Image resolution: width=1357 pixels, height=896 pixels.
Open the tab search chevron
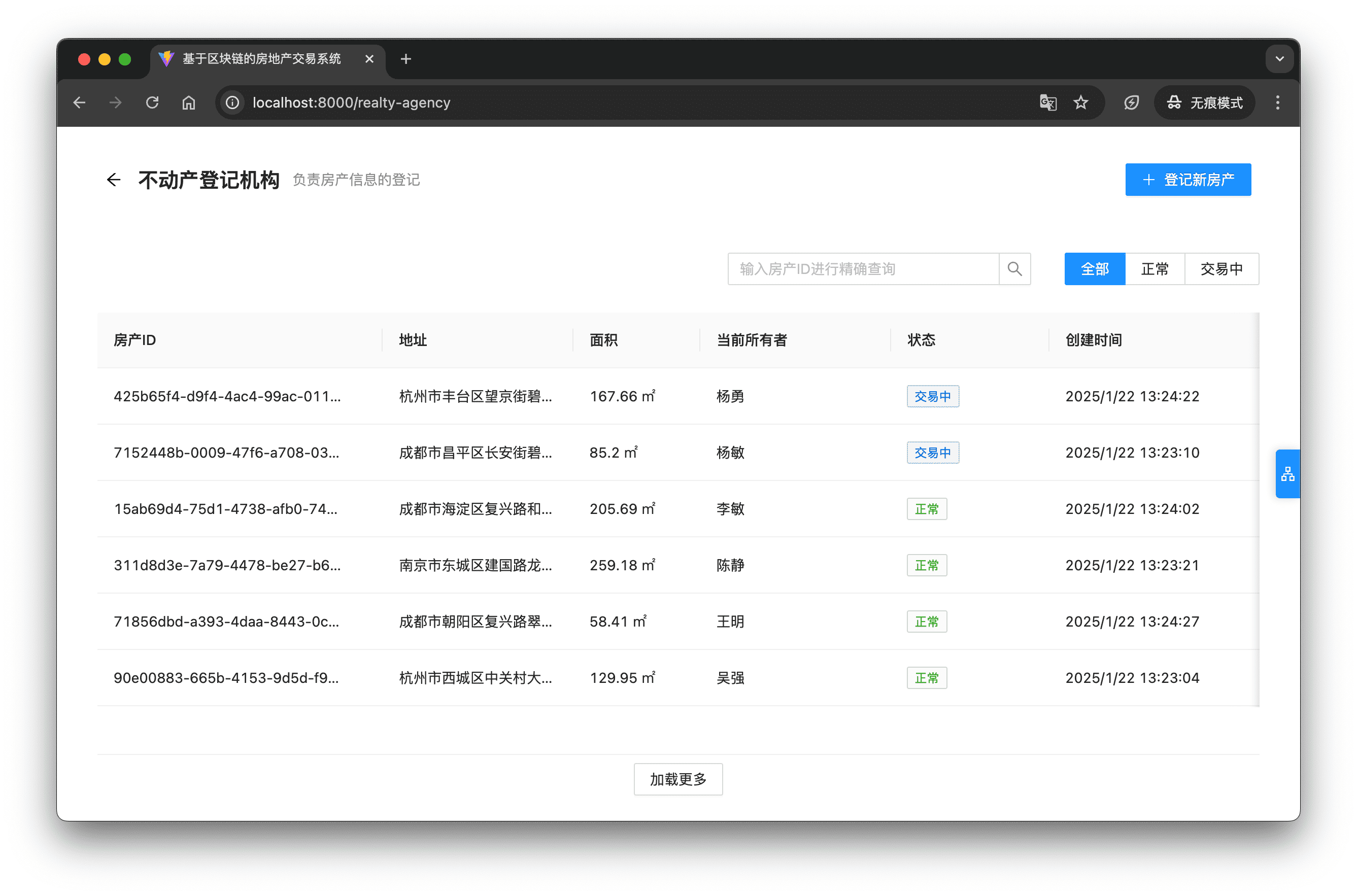point(1279,59)
